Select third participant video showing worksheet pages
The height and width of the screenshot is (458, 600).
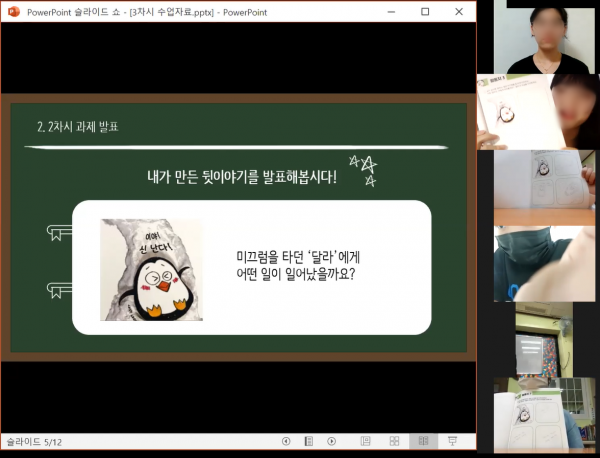click(545, 187)
